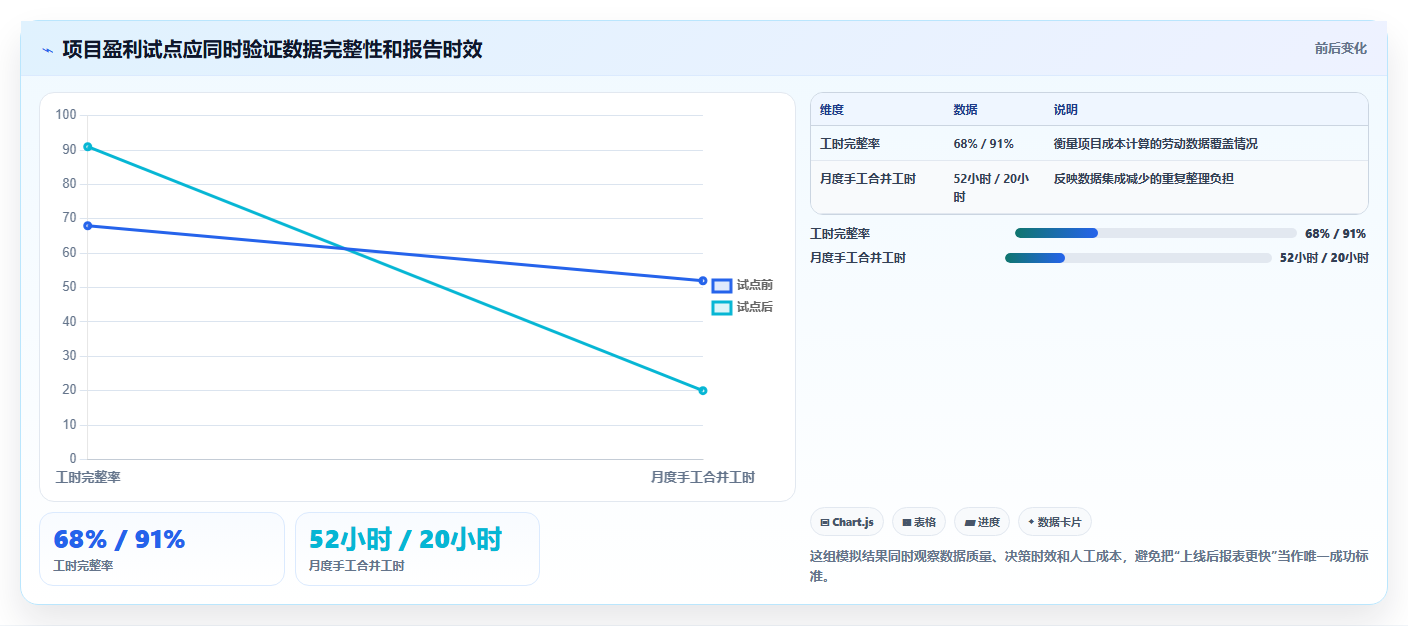Click 衡量项目成本计算的劳动数据覆盖情况 description
Image resolution: width=1408 pixels, height=626 pixels.
(1156, 144)
